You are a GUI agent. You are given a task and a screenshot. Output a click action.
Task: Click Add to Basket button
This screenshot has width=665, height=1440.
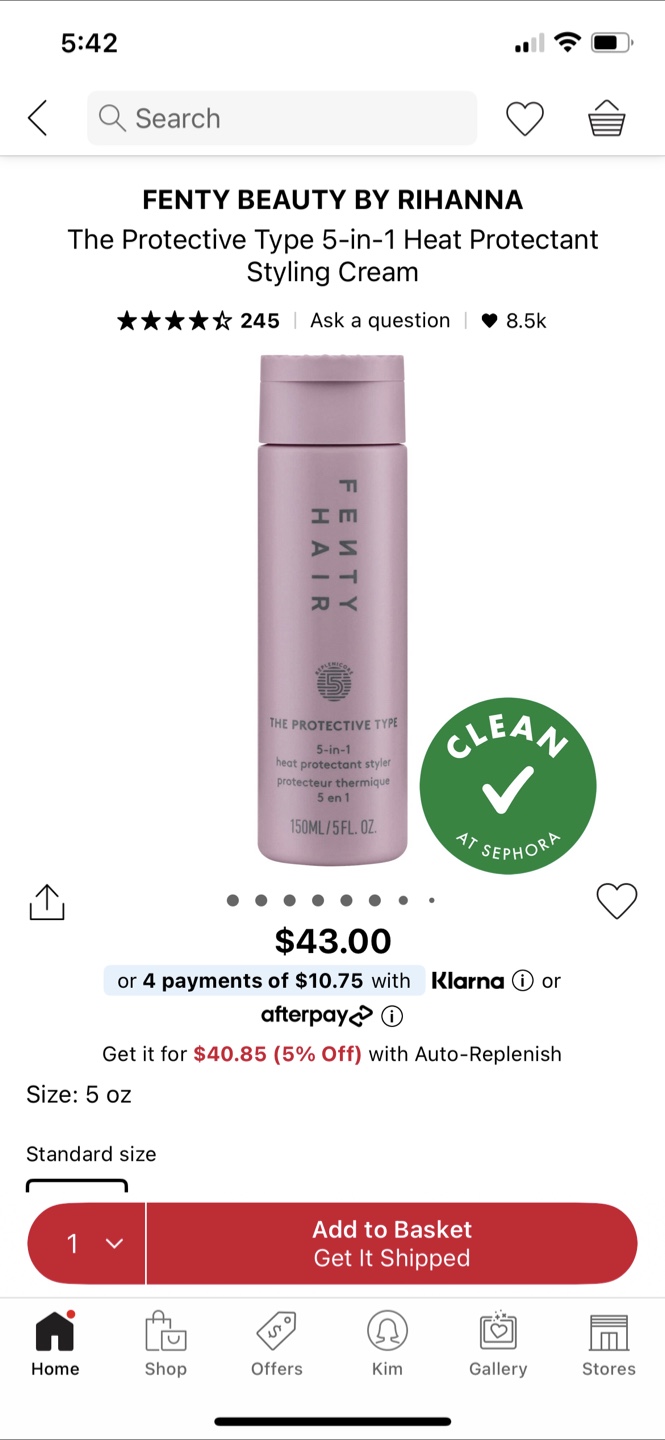coord(392,1243)
